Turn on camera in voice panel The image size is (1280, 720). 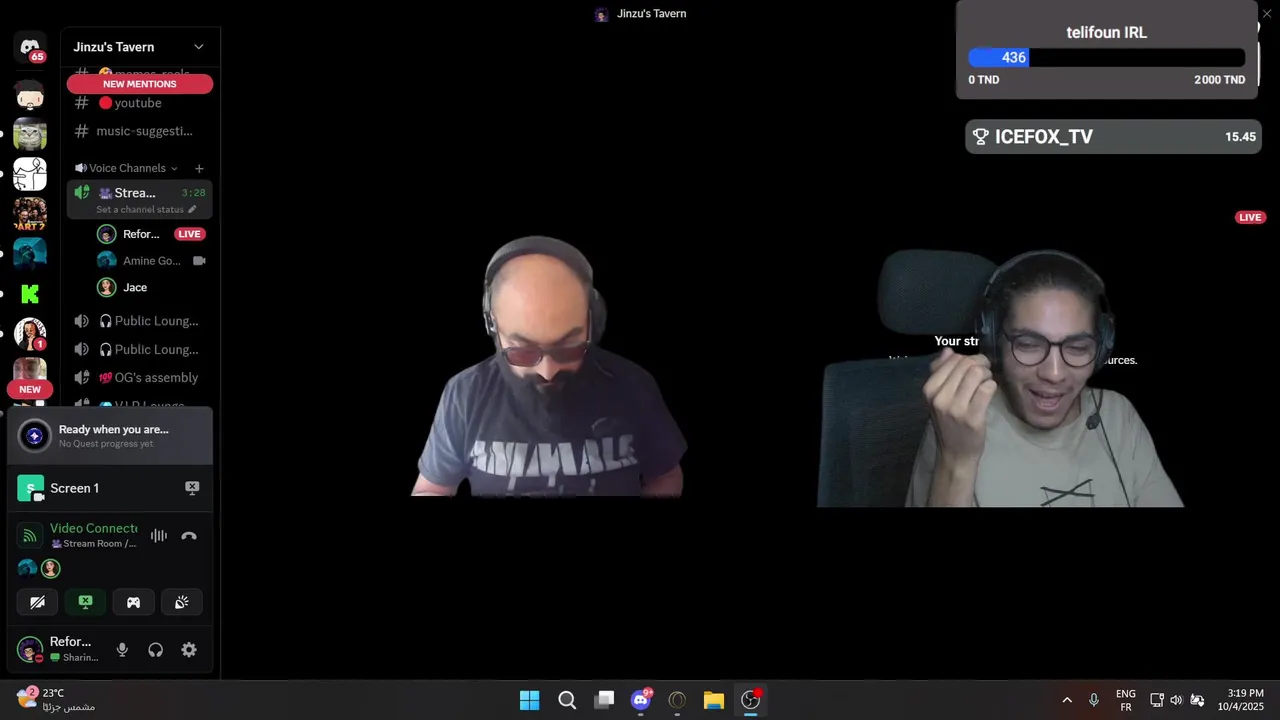(37, 602)
